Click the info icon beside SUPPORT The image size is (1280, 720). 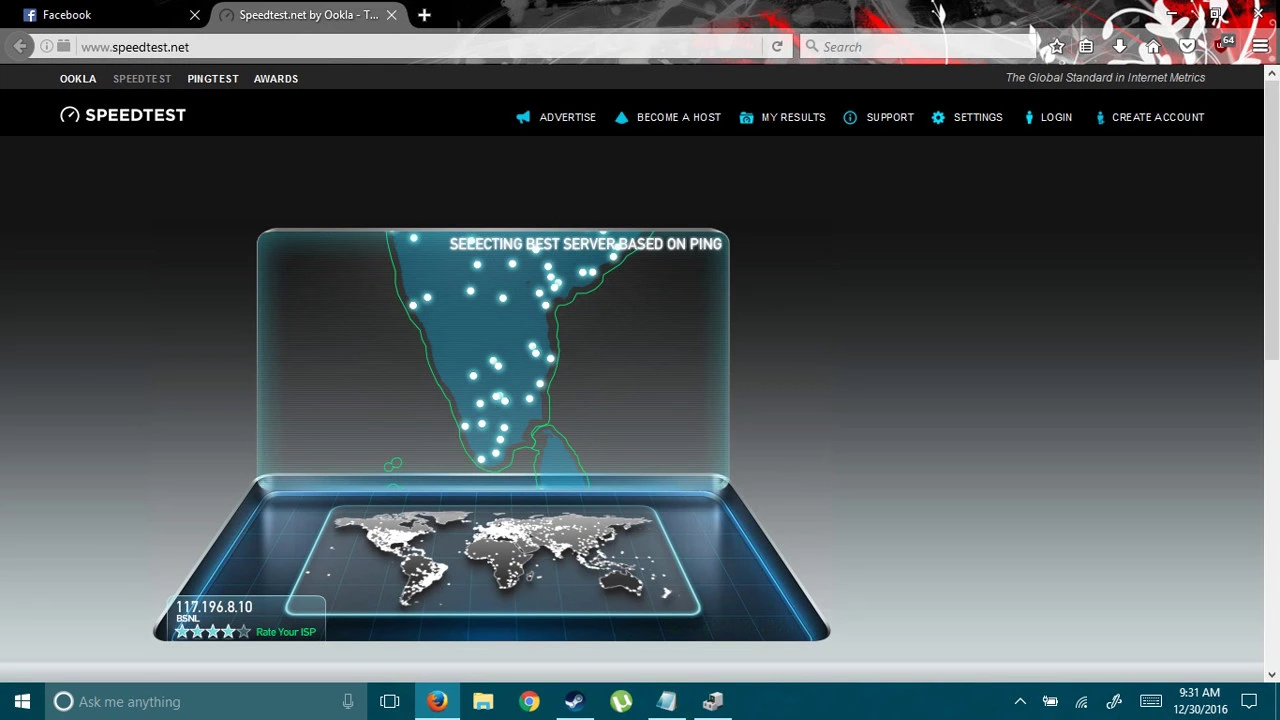click(x=850, y=117)
